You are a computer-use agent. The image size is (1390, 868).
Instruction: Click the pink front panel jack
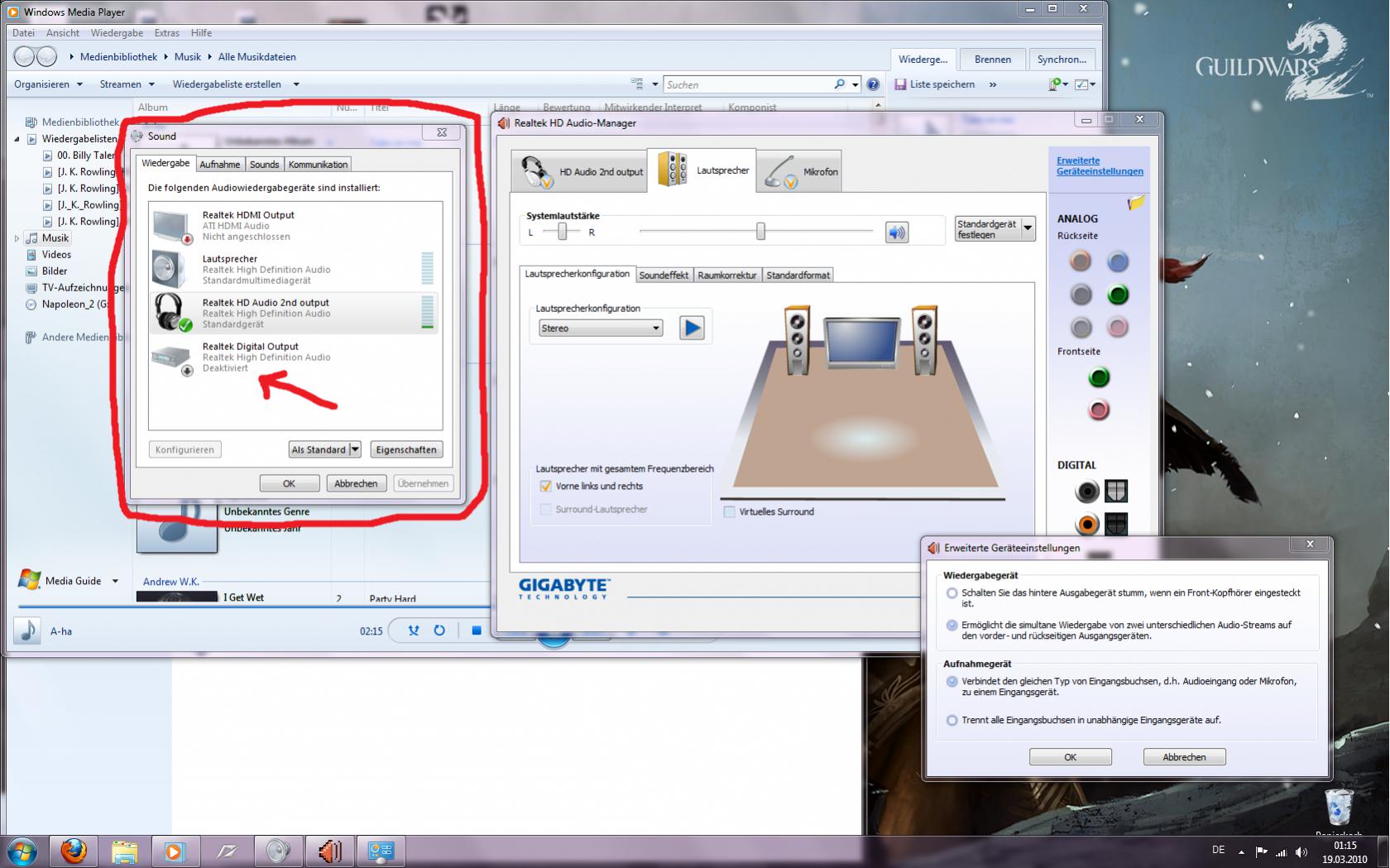coord(1099,410)
